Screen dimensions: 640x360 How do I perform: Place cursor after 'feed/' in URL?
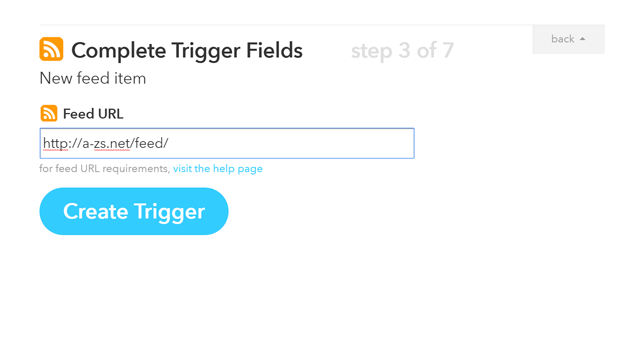[169, 143]
